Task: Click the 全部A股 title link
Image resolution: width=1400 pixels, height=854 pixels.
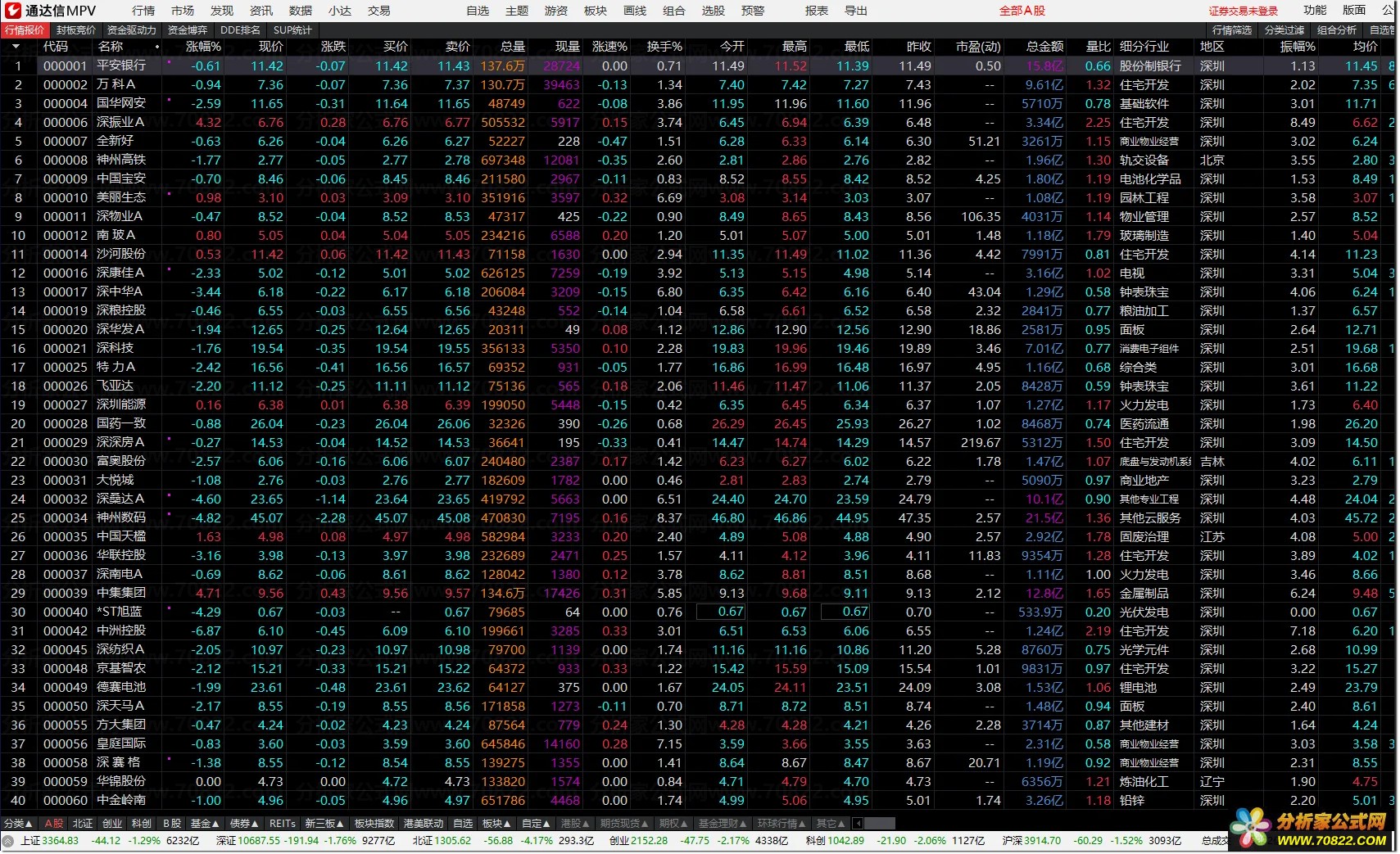Action: (1022, 11)
